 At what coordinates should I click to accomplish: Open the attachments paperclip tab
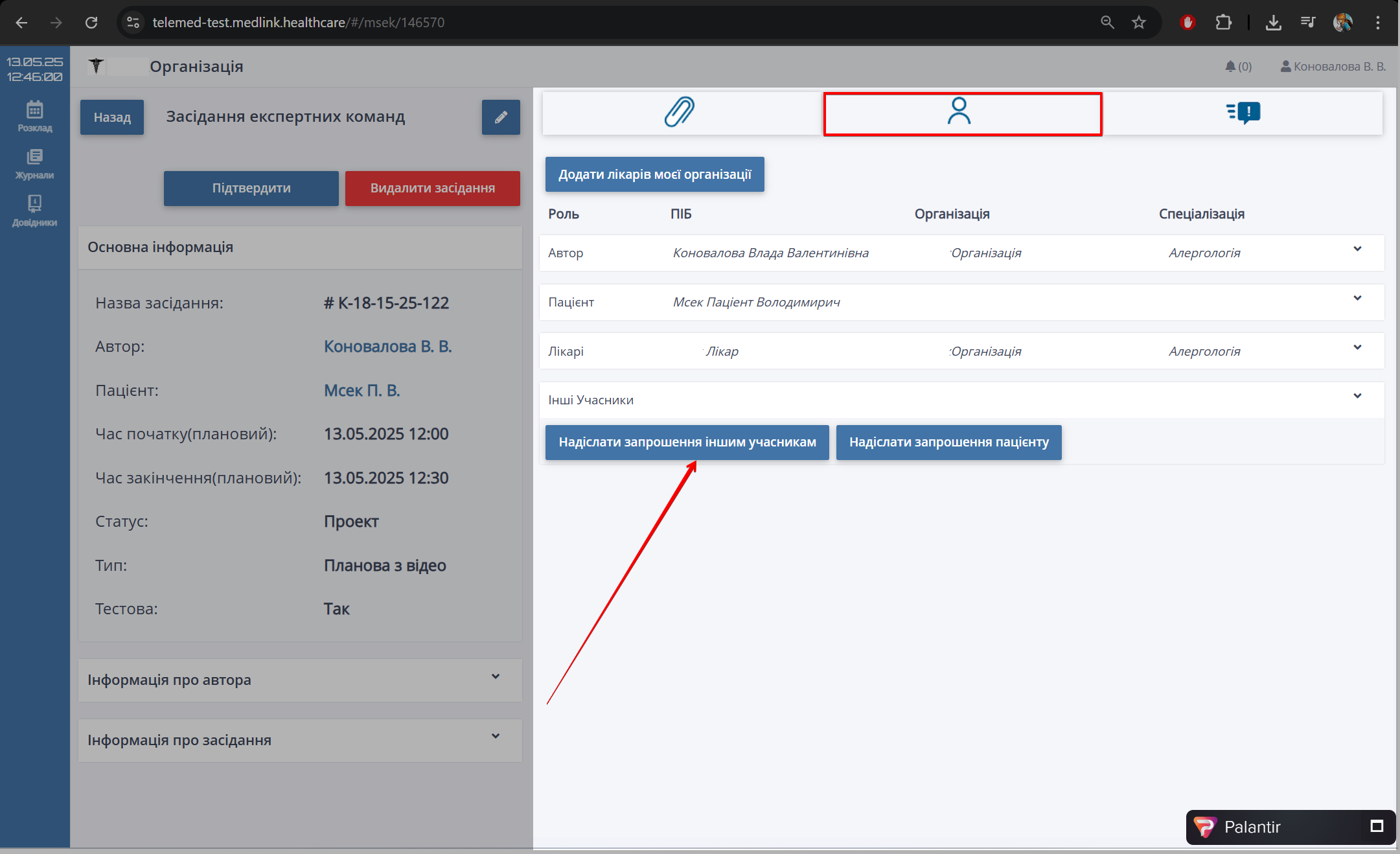click(680, 112)
